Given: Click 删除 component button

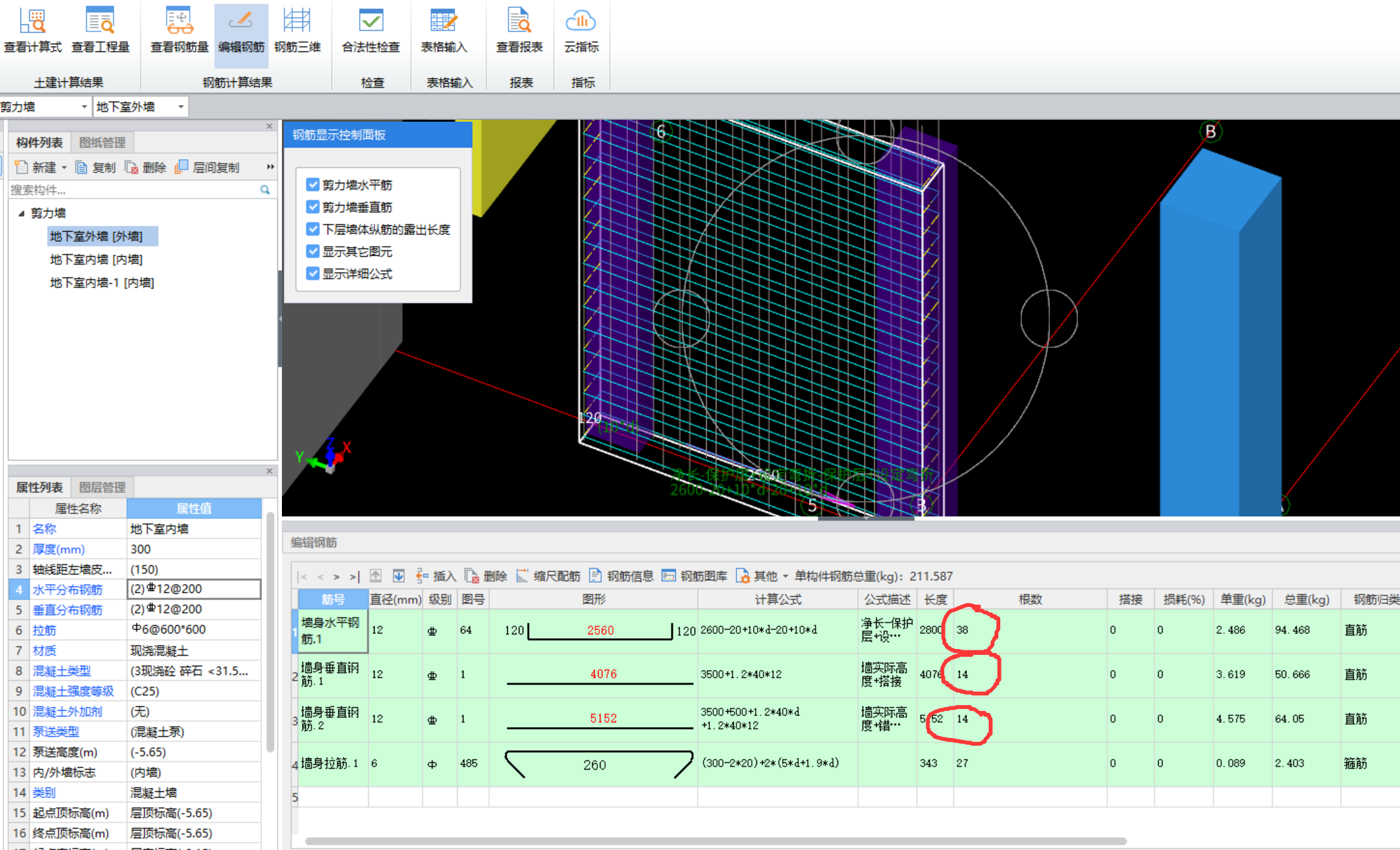Looking at the screenshot, I should pyautogui.click(x=146, y=167).
